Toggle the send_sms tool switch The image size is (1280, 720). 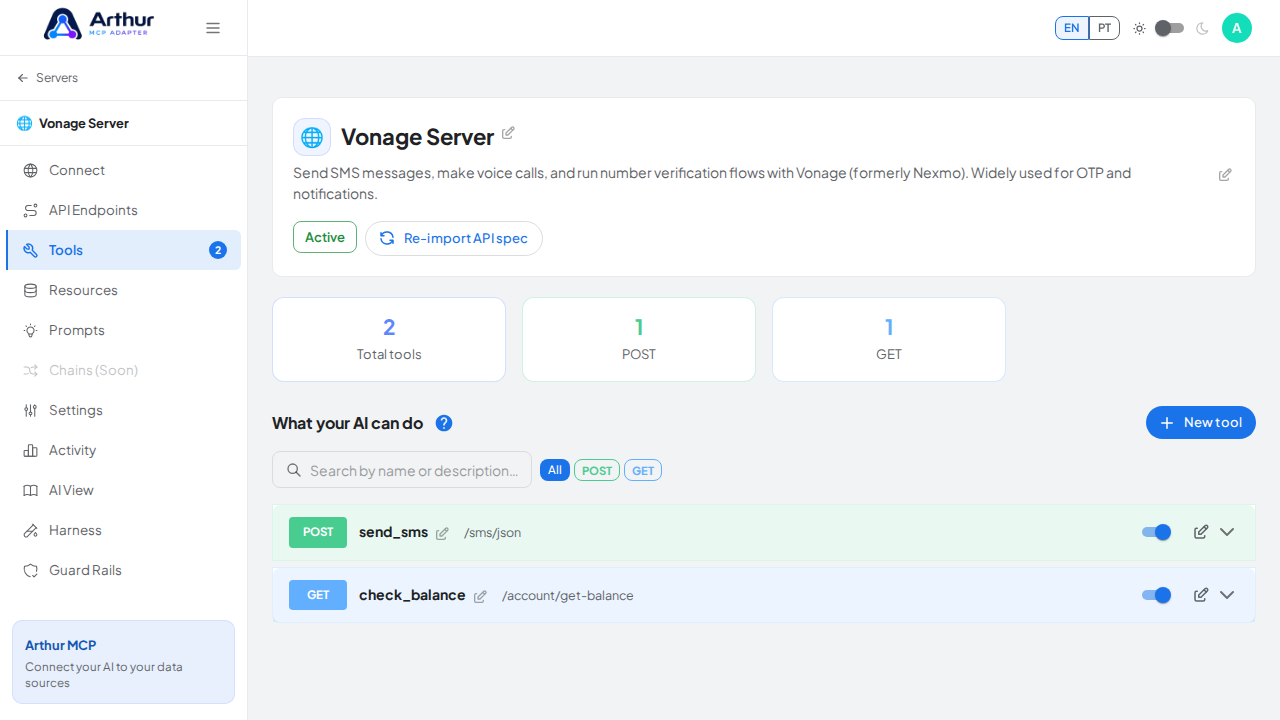tap(1157, 532)
